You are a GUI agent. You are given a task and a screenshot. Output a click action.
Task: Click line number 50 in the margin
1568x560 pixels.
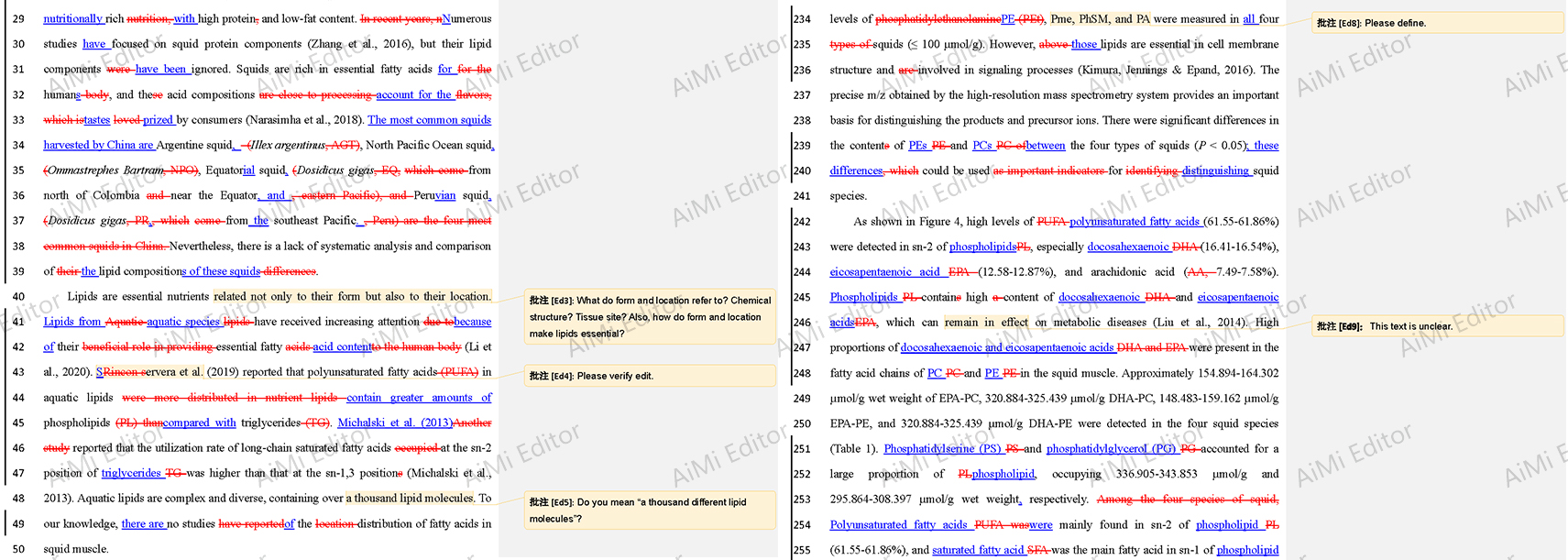coord(18,549)
